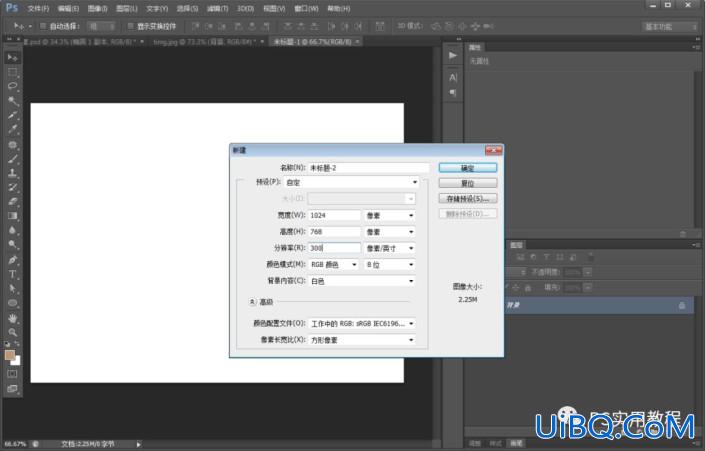Change screen mode icon at toolbox bottom

pos(12,388)
